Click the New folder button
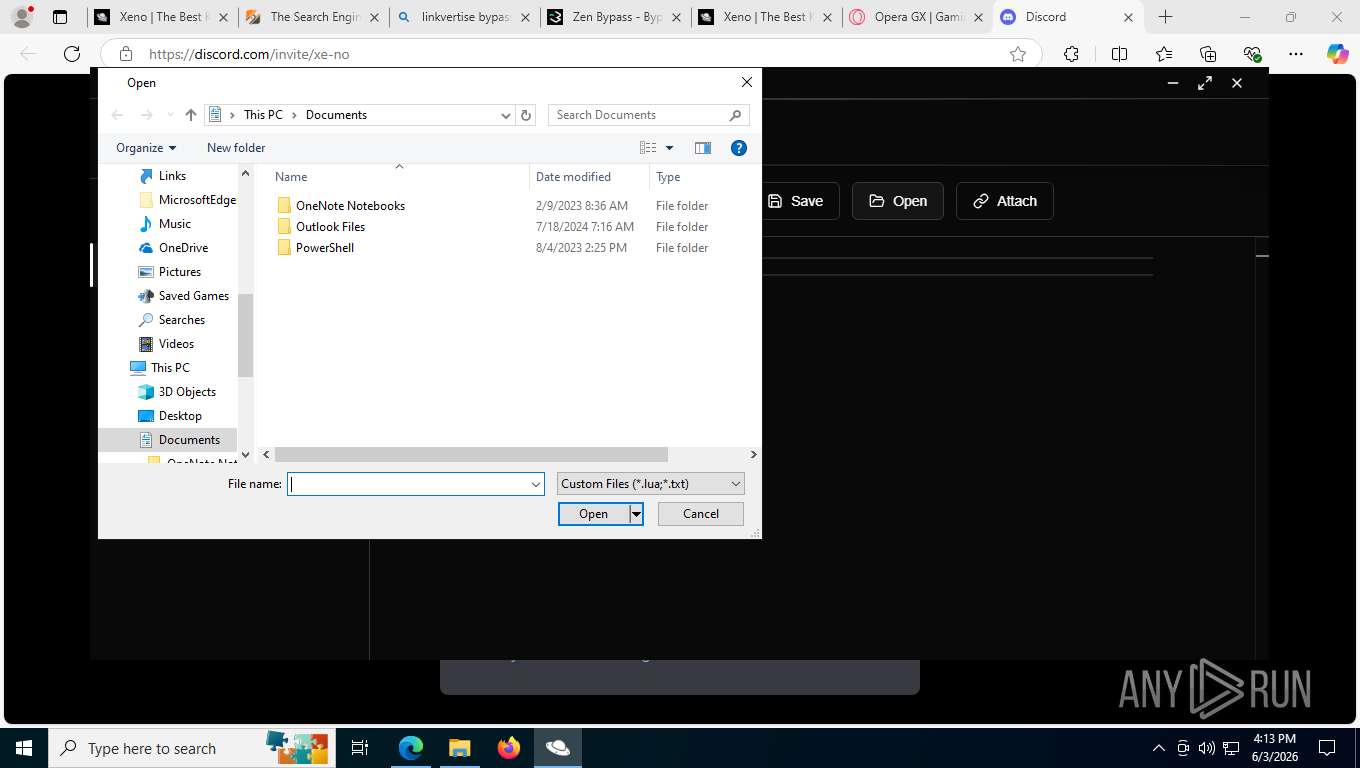Screen dimensions: 1360x768 [236, 148]
